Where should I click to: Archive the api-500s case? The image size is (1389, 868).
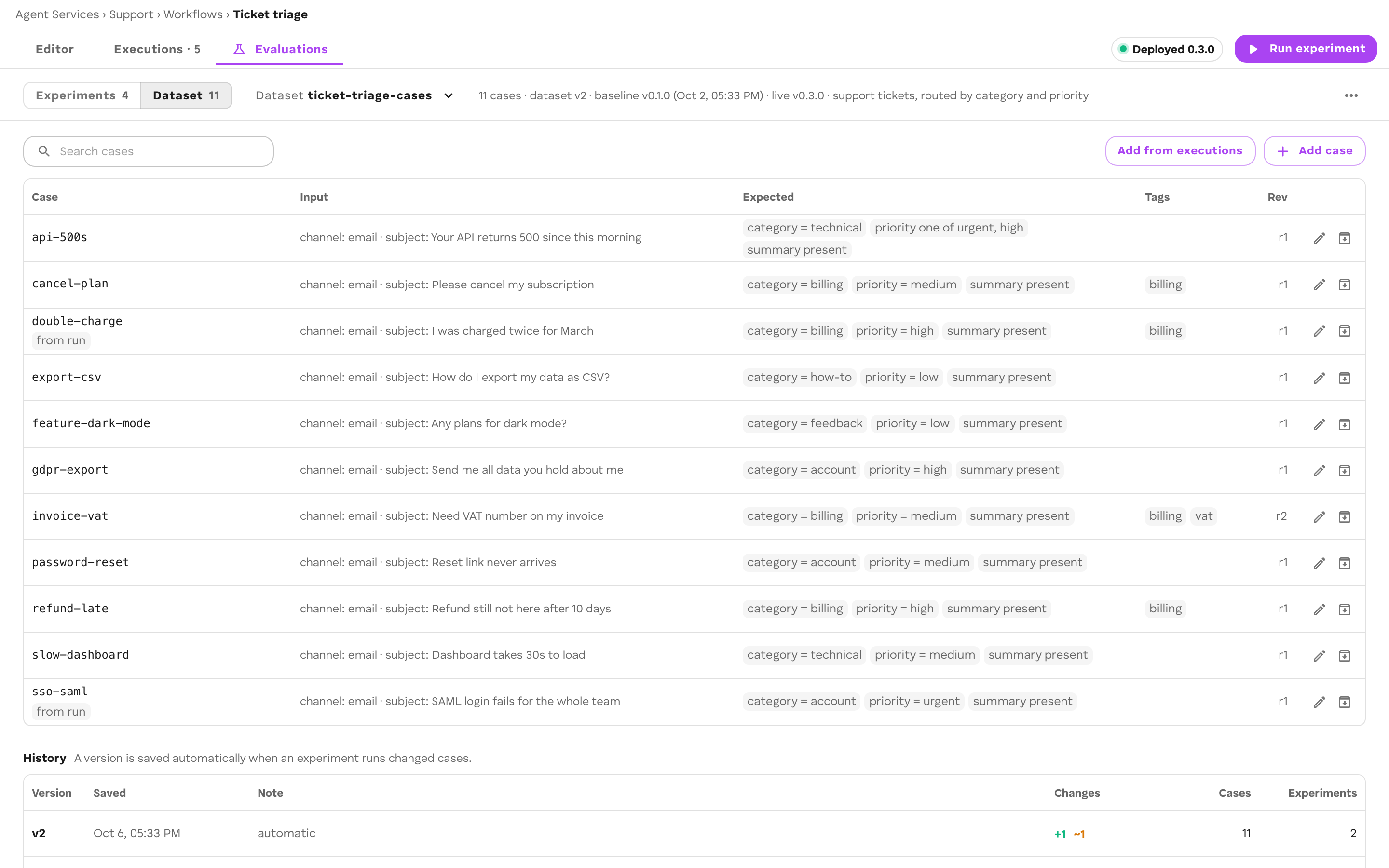1344,238
